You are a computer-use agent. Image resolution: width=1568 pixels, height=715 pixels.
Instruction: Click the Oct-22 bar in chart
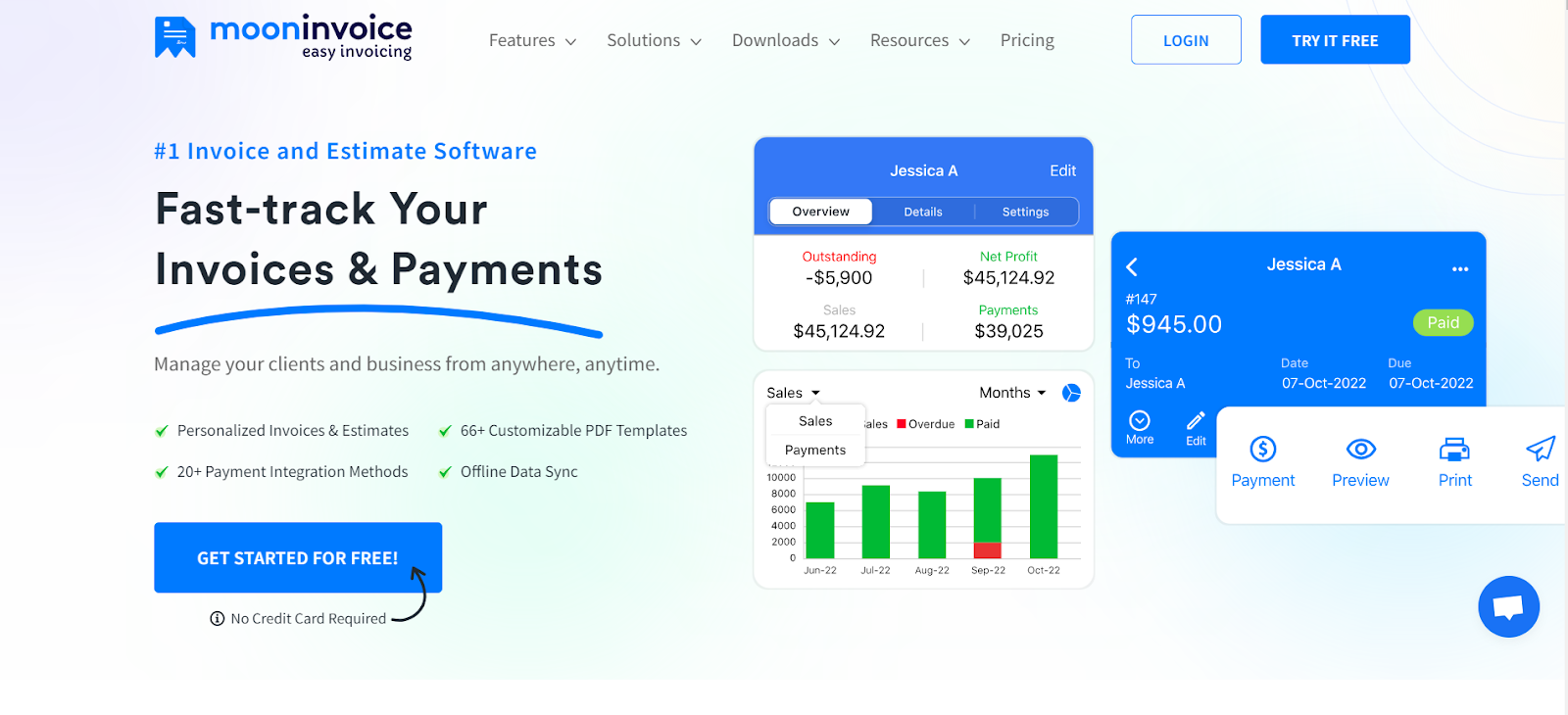click(x=1044, y=506)
